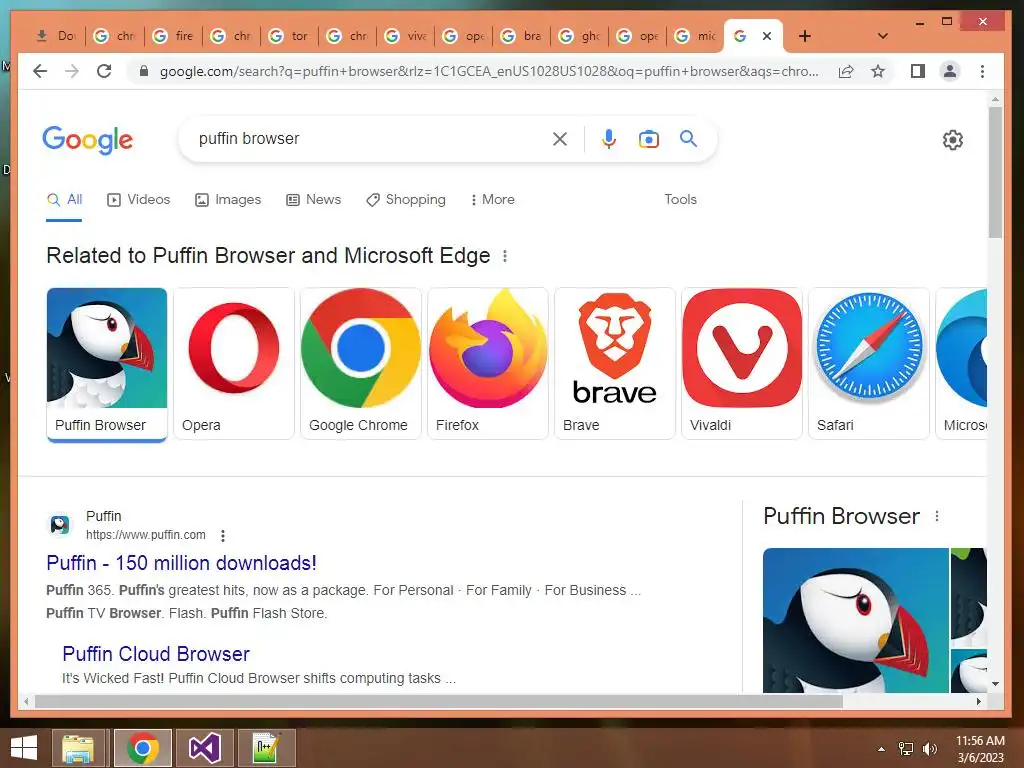Image resolution: width=1024 pixels, height=768 pixels.
Task: Select the News filter
Action: [x=313, y=199]
